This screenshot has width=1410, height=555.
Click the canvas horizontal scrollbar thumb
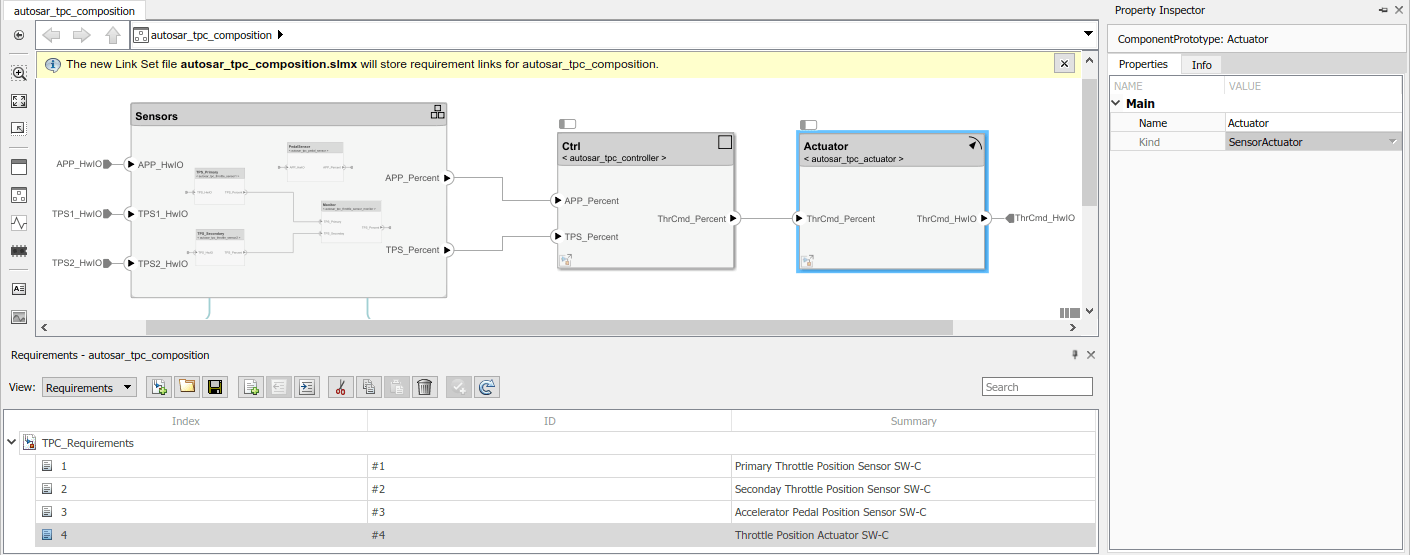pyautogui.click(x=549, y=327)
